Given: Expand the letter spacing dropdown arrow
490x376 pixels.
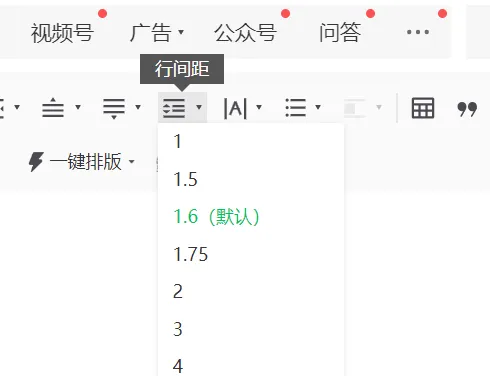Looking at the screenshot, I should point(259,107).
